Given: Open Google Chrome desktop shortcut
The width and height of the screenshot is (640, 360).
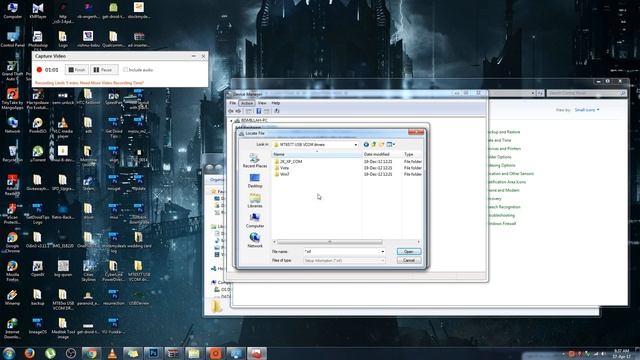Looking at the screenshot, I should [12, 242].
